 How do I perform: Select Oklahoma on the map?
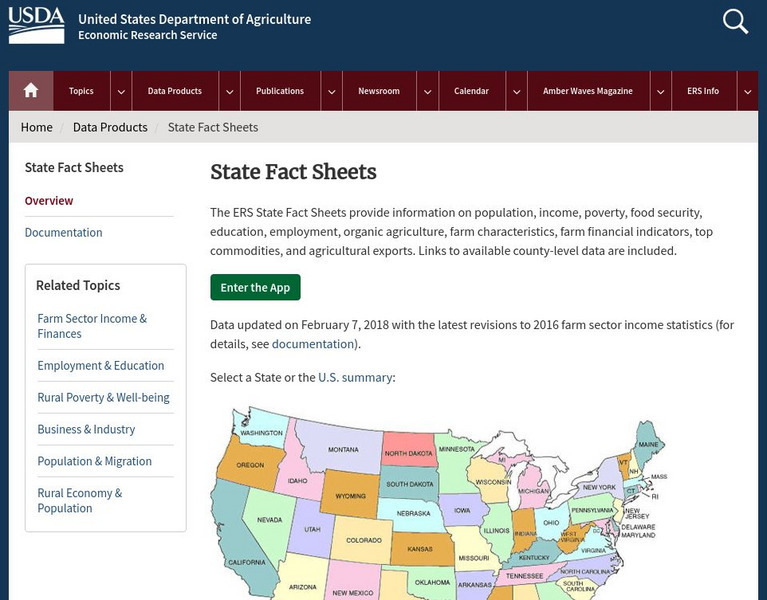point(432,582)
